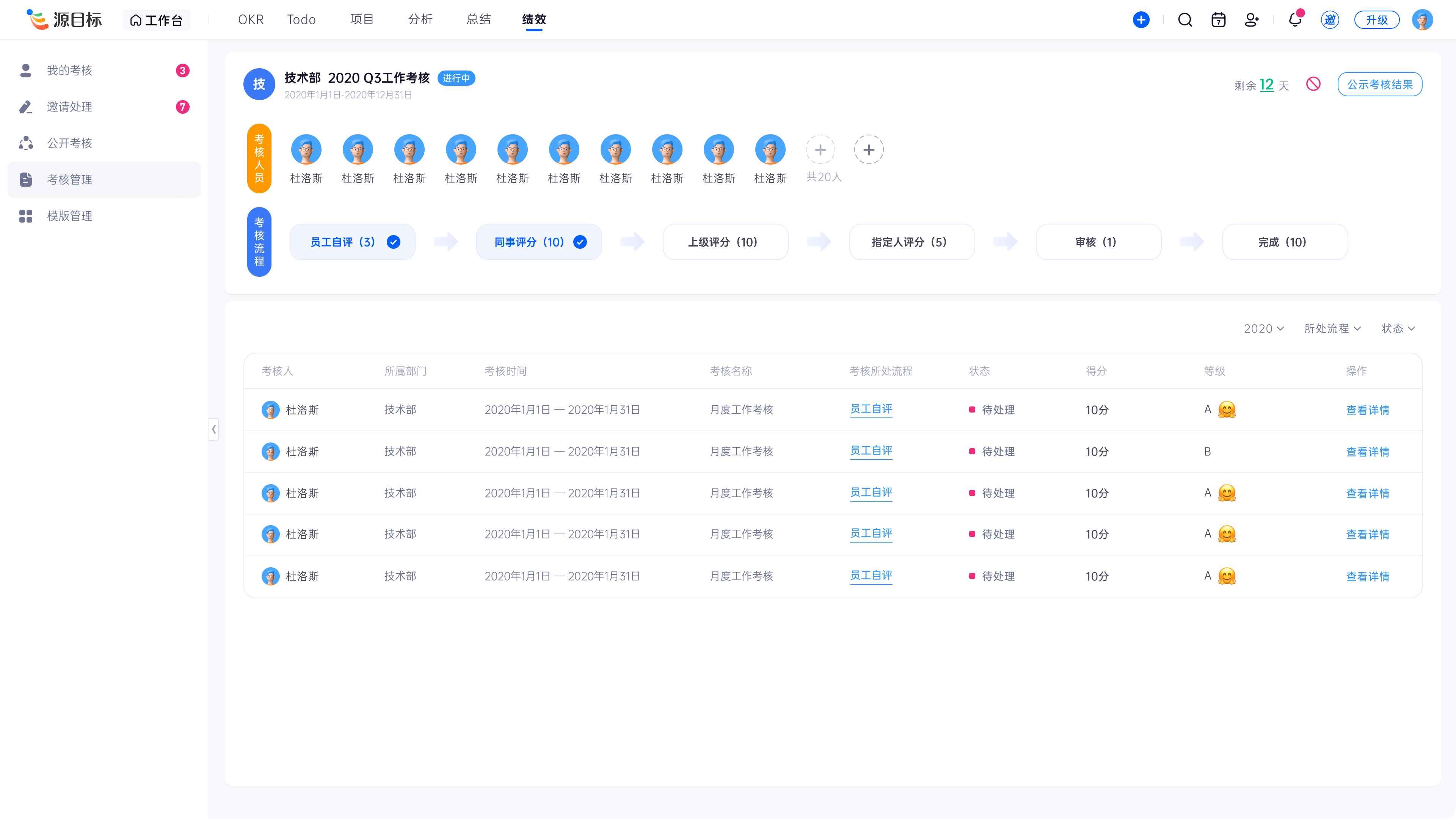Screen dimensions: 1456x819
Task: Collapse the sidebar with arrow handle
Action: click(x=213, y=430)
